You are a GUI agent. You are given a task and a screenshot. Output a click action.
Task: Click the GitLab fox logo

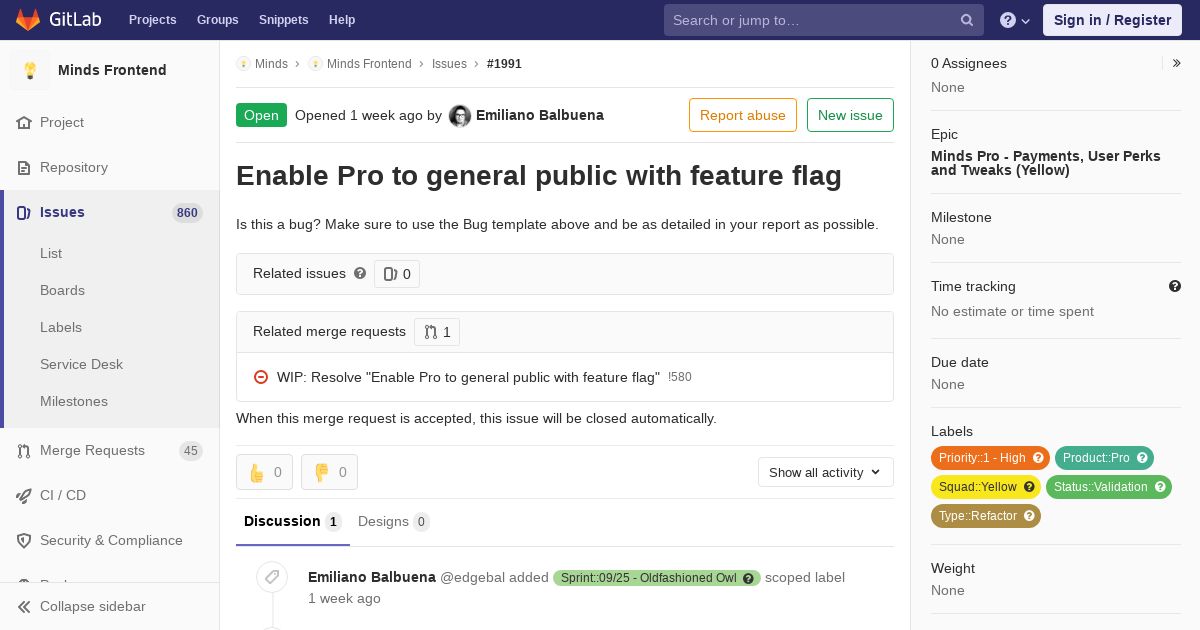(28, 20)
